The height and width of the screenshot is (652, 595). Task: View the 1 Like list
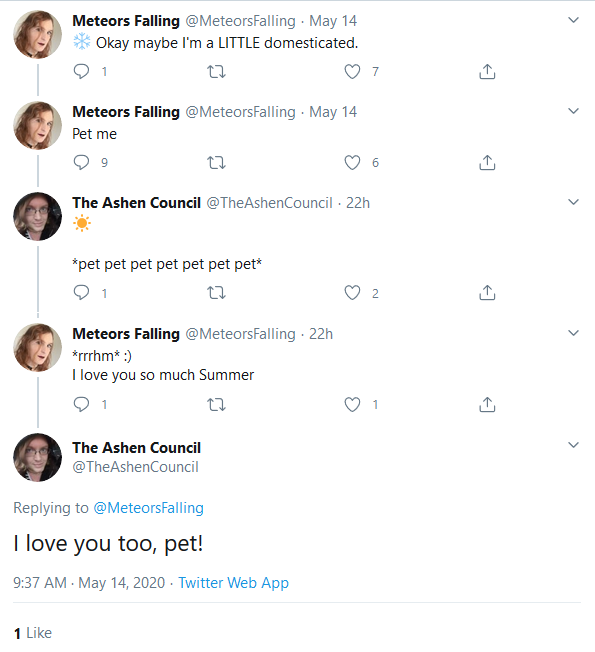click(33, 633)
